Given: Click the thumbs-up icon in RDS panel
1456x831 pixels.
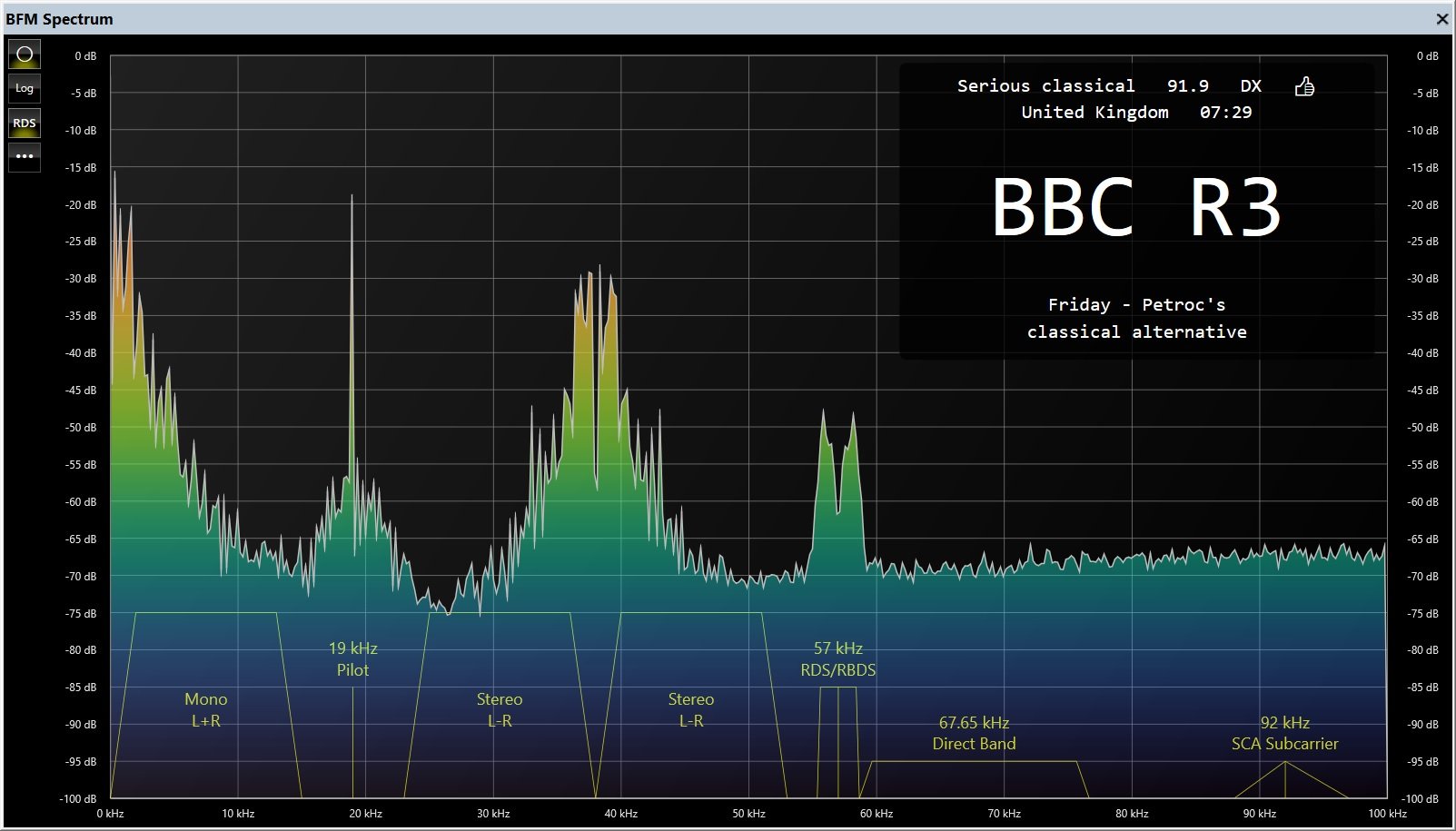Looking at the screenshot, I should click(x=1304, y=86).
